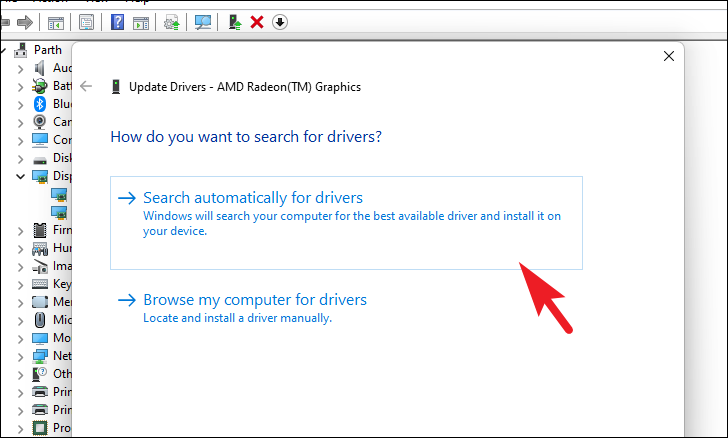Open the Properties toolbar icon
The height and width of the screenshot is (438, 728).
(86, 22)
